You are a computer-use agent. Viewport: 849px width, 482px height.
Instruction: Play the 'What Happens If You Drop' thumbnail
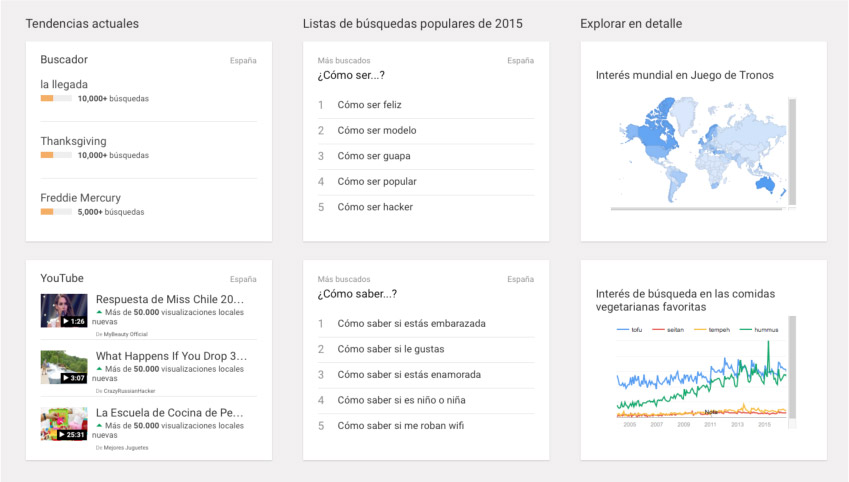click(x=64, y=367)
